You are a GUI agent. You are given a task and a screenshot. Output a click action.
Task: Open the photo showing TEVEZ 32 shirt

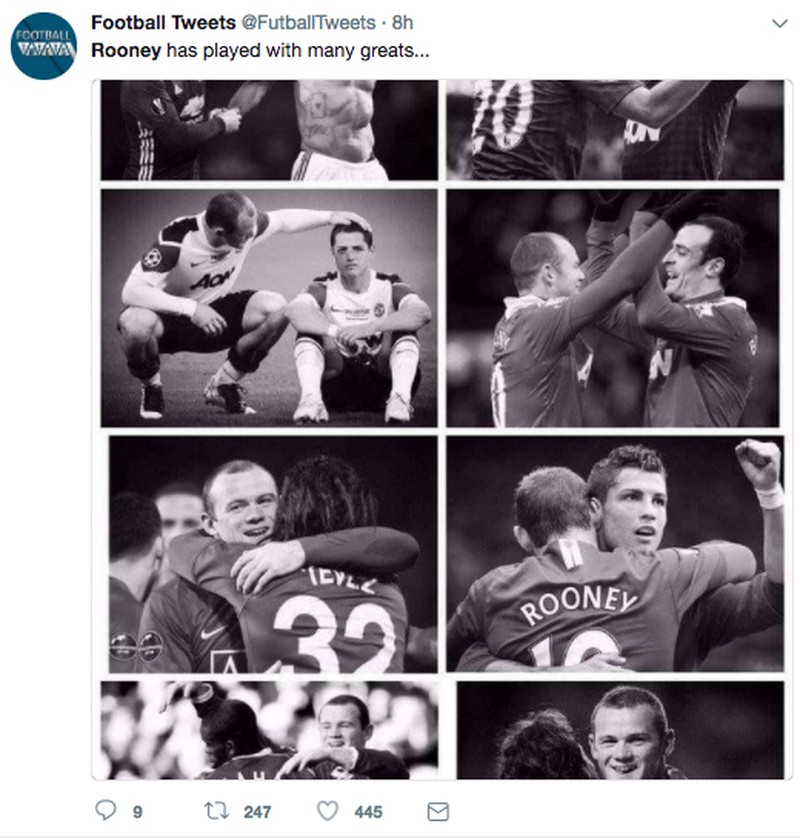click(x=269, y=553)
